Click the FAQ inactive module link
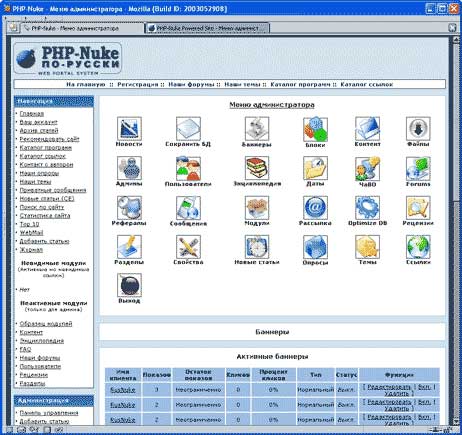This screenshot has width=462, height=435. pos(25,349)
